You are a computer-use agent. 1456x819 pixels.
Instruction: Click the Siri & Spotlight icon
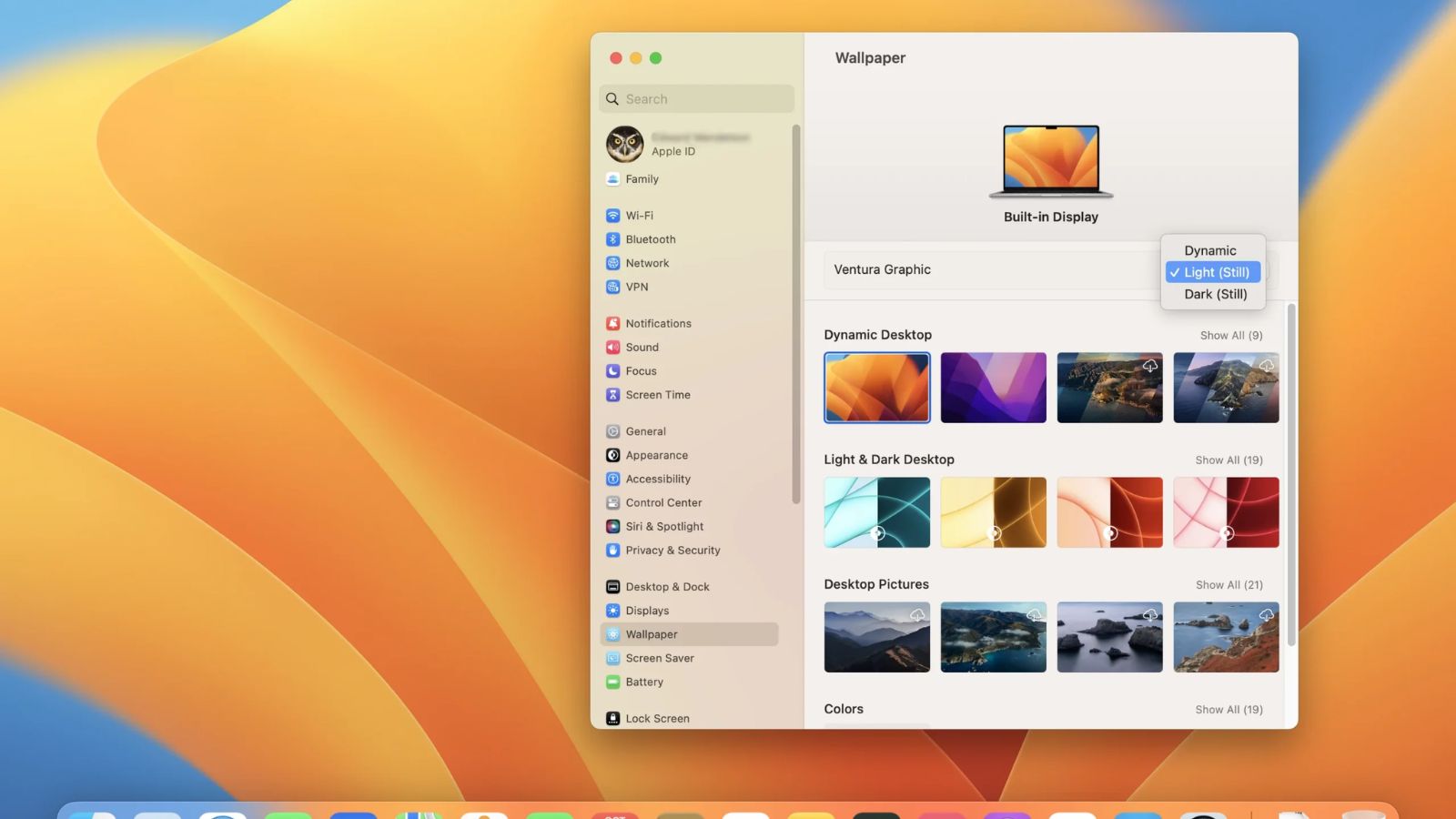click(613, 526)
